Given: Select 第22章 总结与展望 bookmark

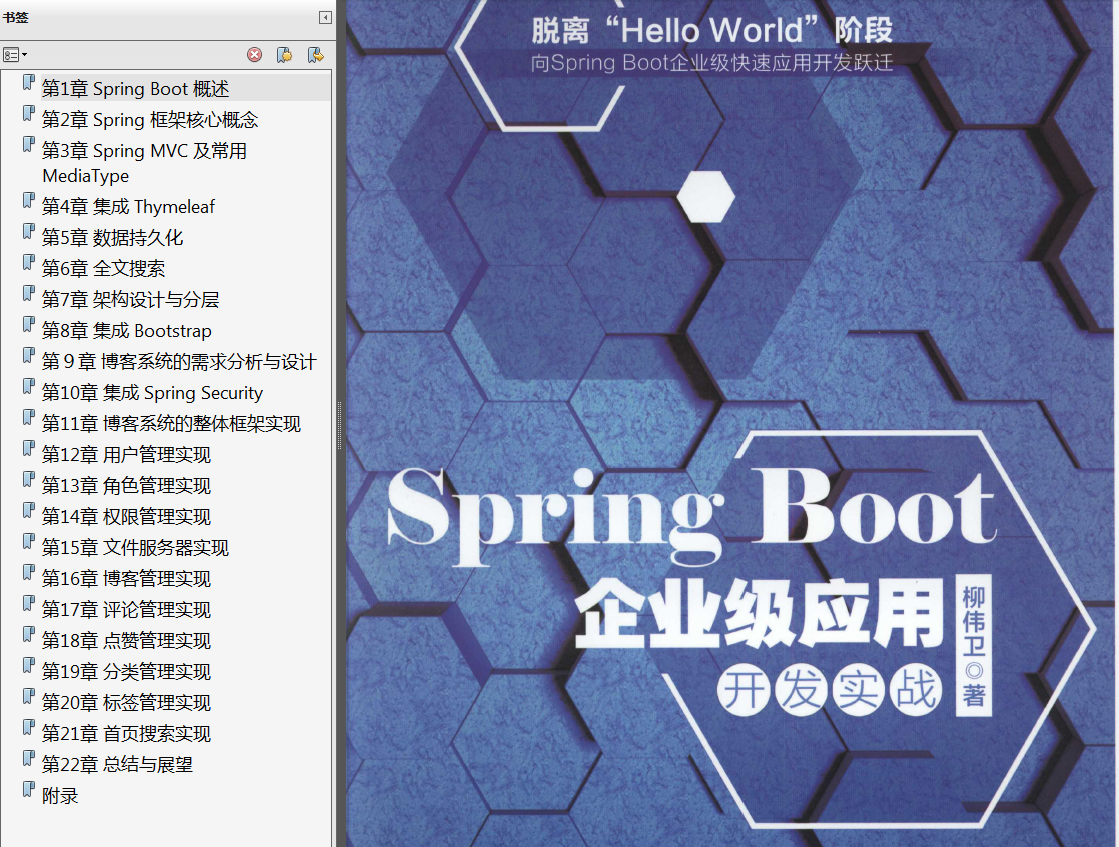Looking at the screenshot, I should (x=118, y=766).
